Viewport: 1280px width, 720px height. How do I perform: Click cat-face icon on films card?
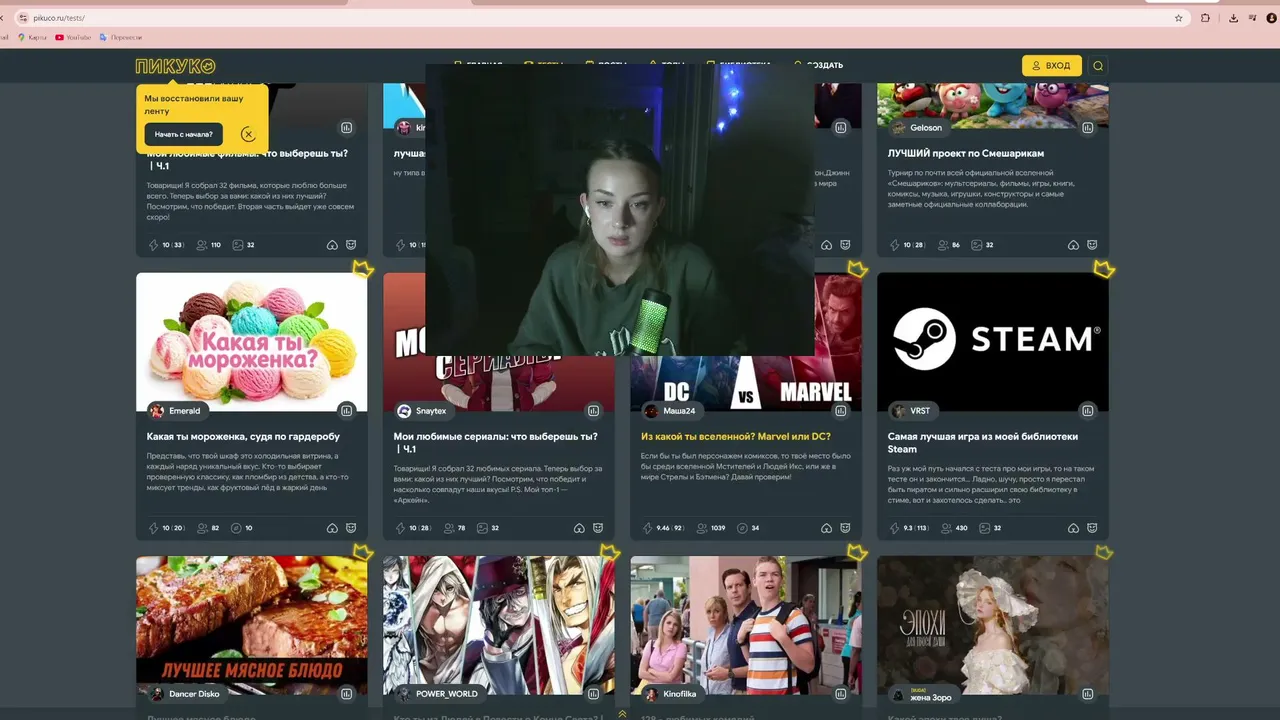tap(351, 245)
